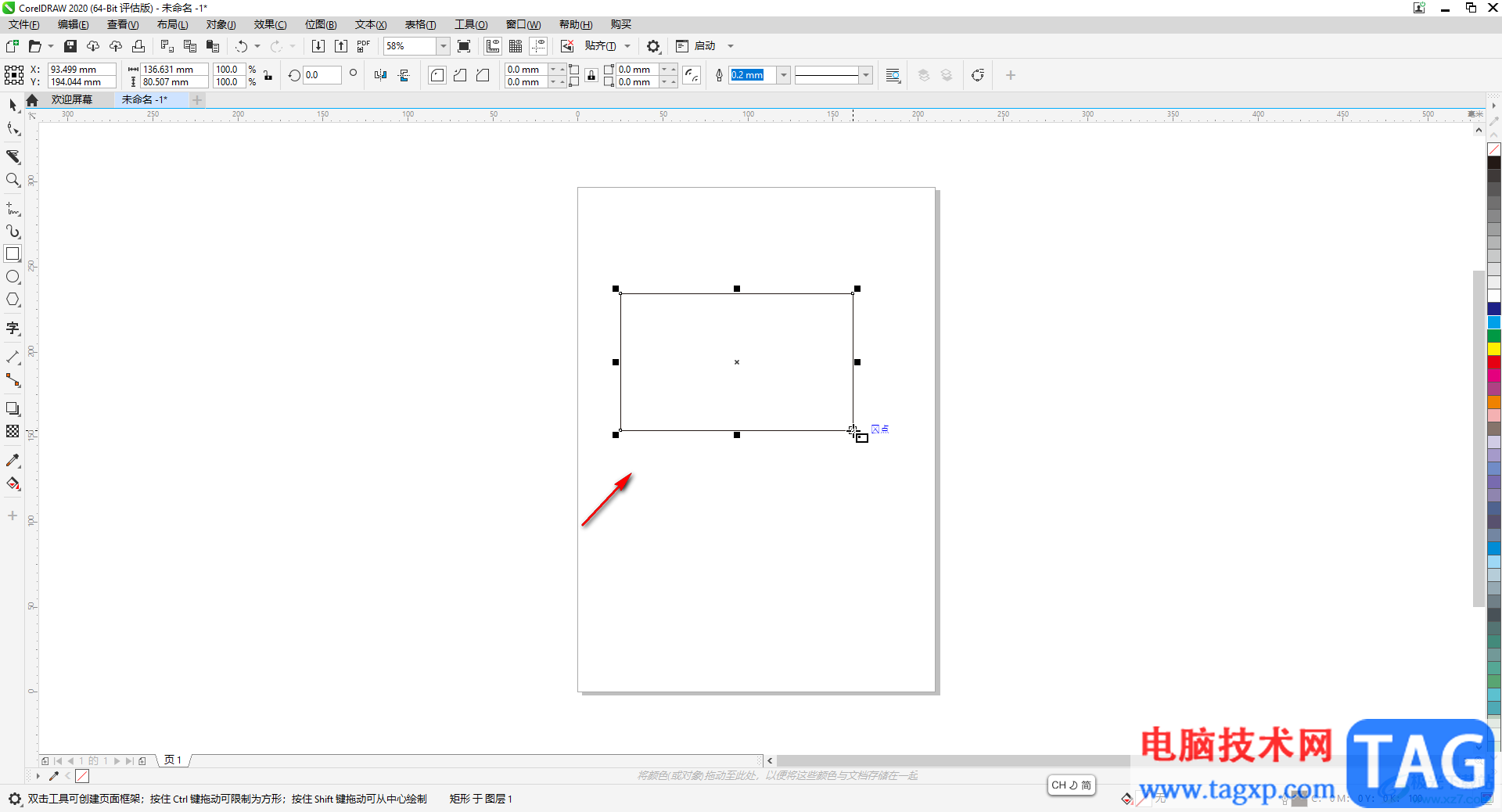Pick the red swatch in the palette
The width and height of the screenshot is (1502, 812).
pyautogui.click(x=1494, y=362)
